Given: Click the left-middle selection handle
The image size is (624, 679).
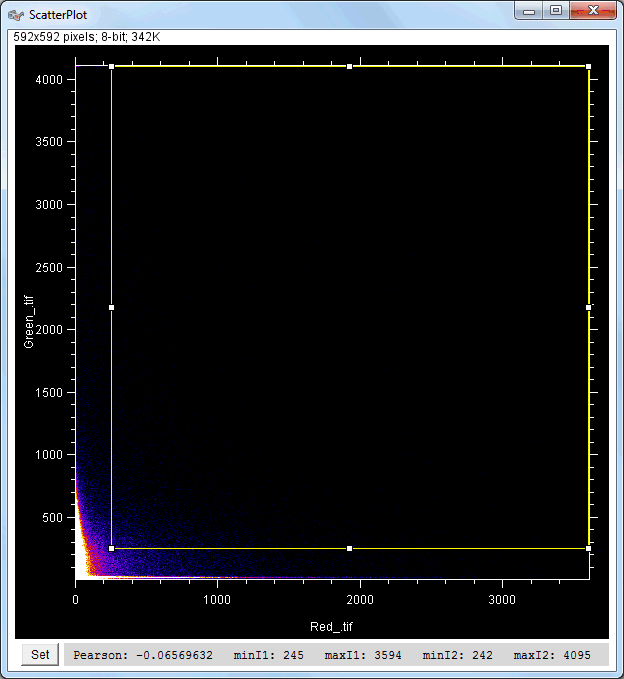Looking at the screenshot, I should (111, 308).
